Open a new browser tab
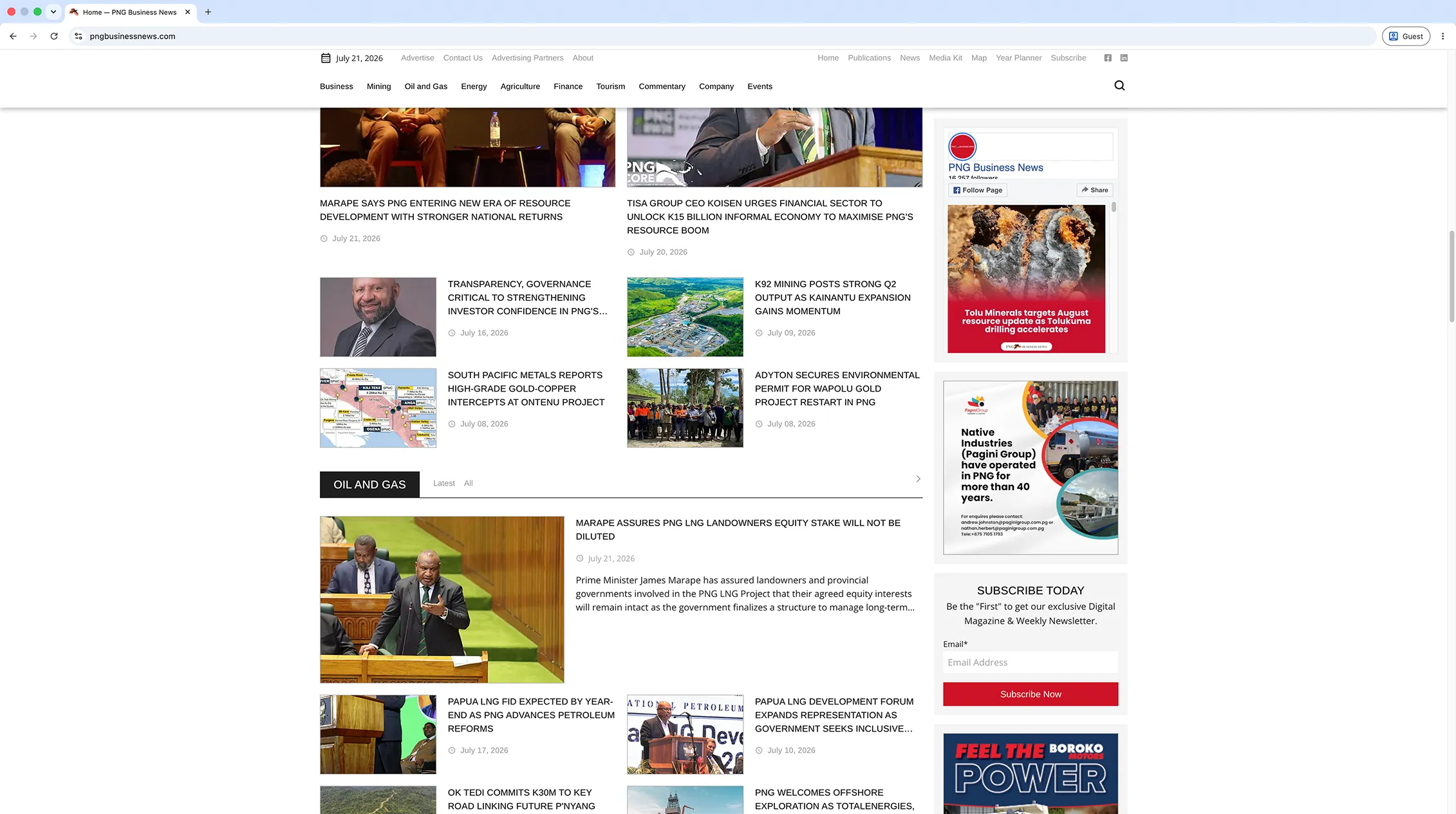 208,12
